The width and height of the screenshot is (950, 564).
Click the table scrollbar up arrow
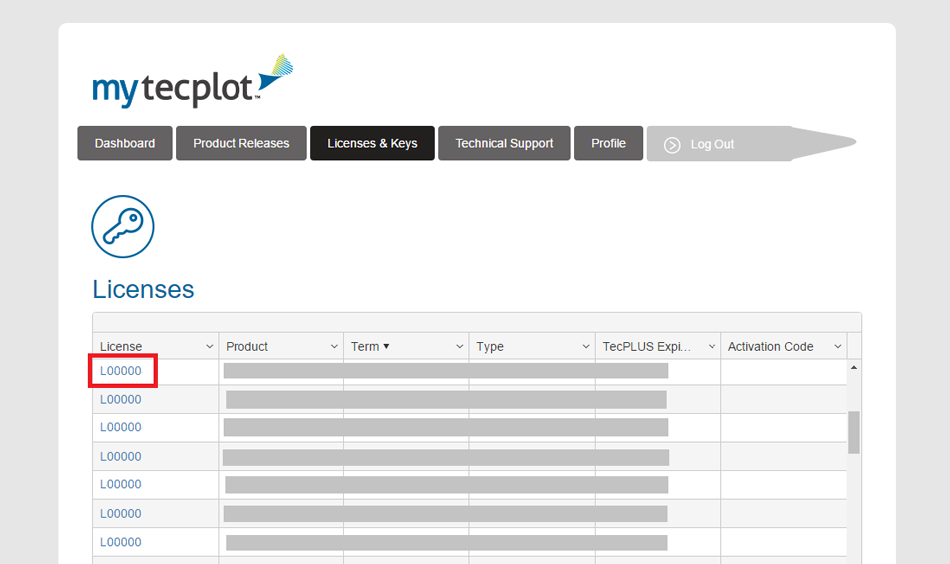click(x=854, y=367)
